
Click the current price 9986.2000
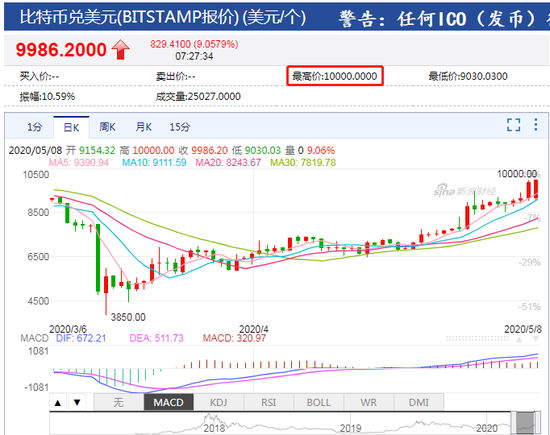point(61,49)
